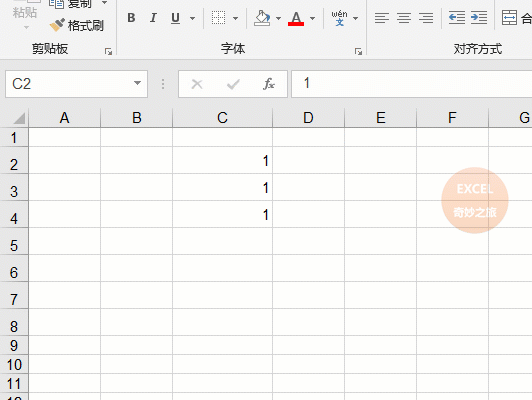Increase indent

(x=479, y=18)
